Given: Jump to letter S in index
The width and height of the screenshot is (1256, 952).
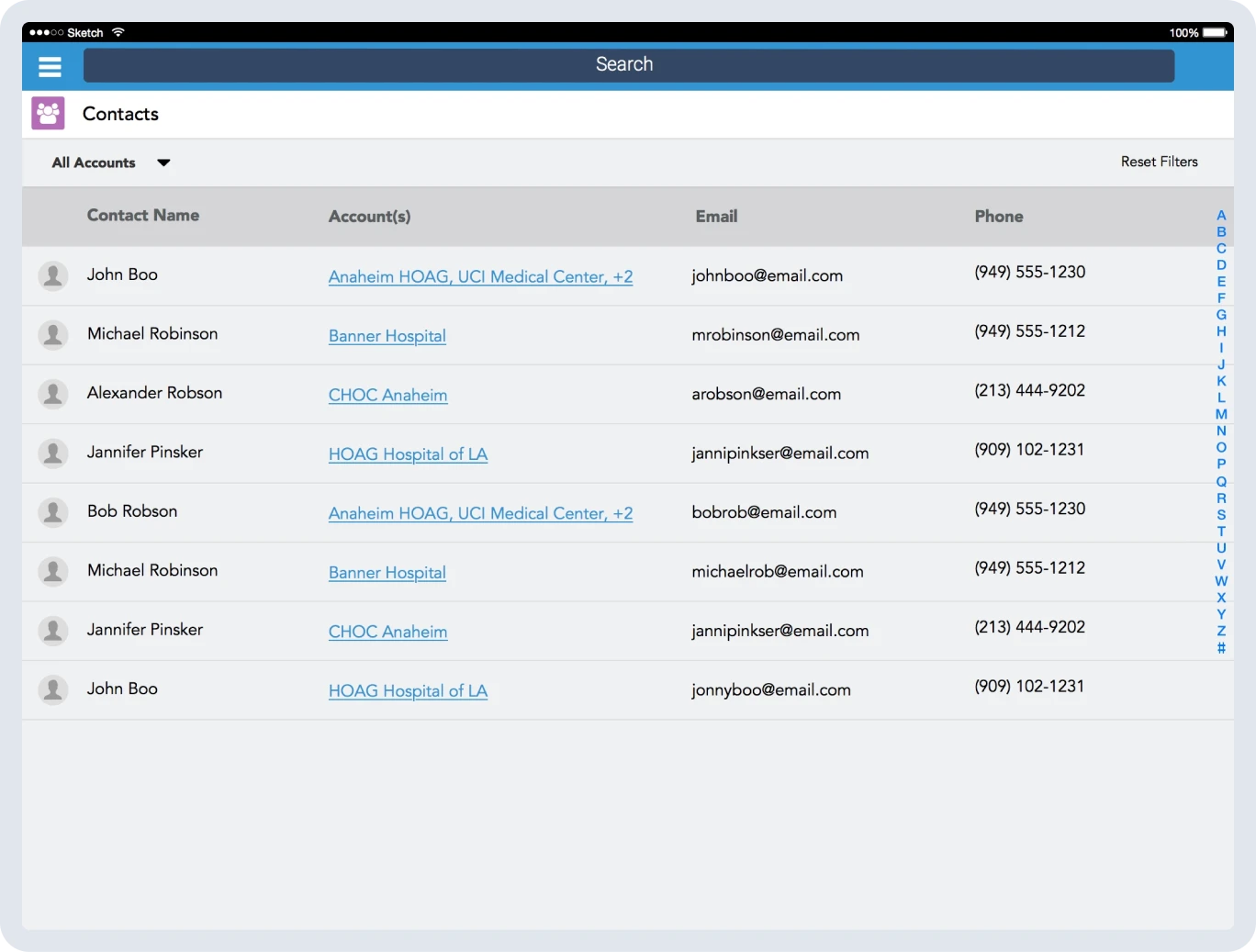Looking at the screenshot, I should [x=1221, y=514].
